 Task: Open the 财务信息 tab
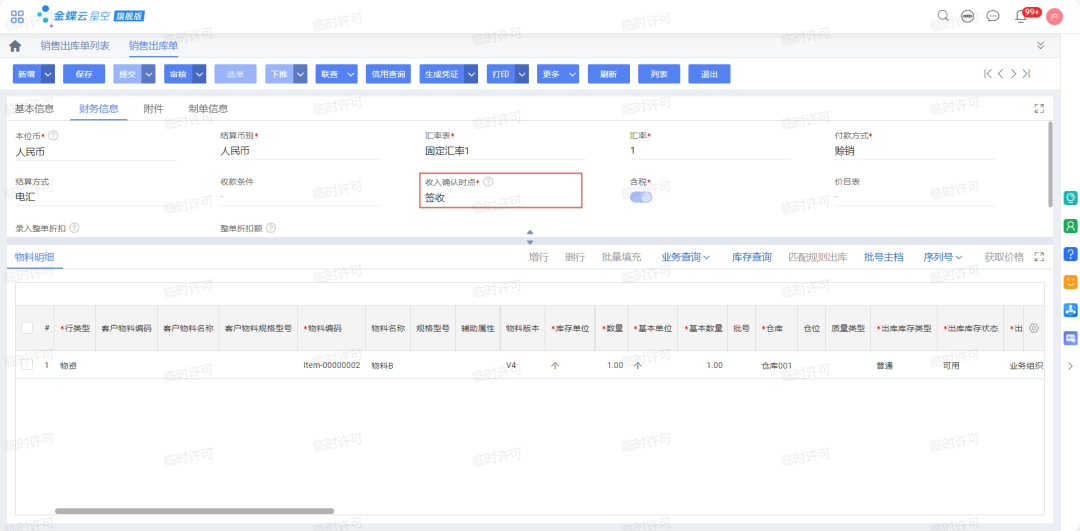click(x=98, y=108)
